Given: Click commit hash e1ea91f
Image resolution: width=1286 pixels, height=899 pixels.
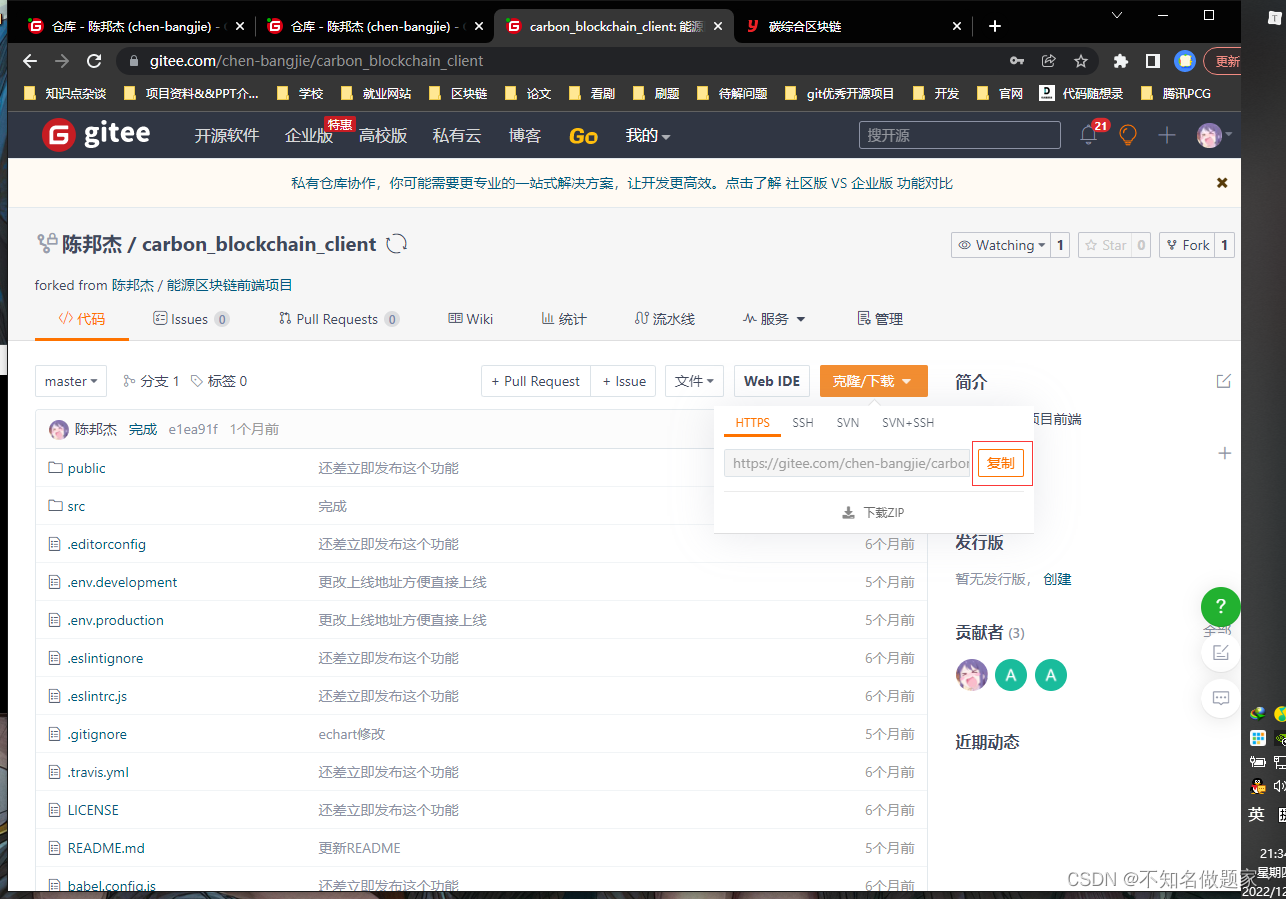Looking at the screenshot, I should tap(193, 429).
